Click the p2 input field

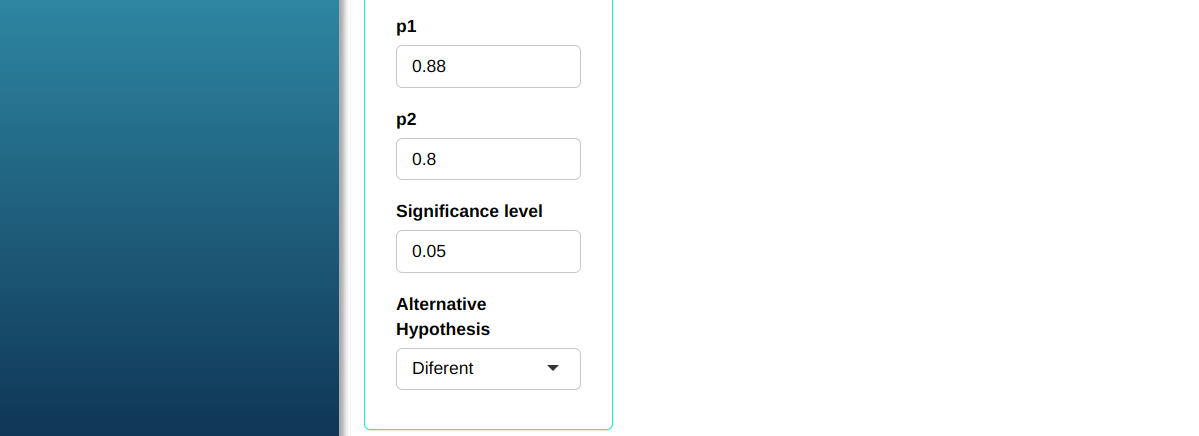pos(488,159)
